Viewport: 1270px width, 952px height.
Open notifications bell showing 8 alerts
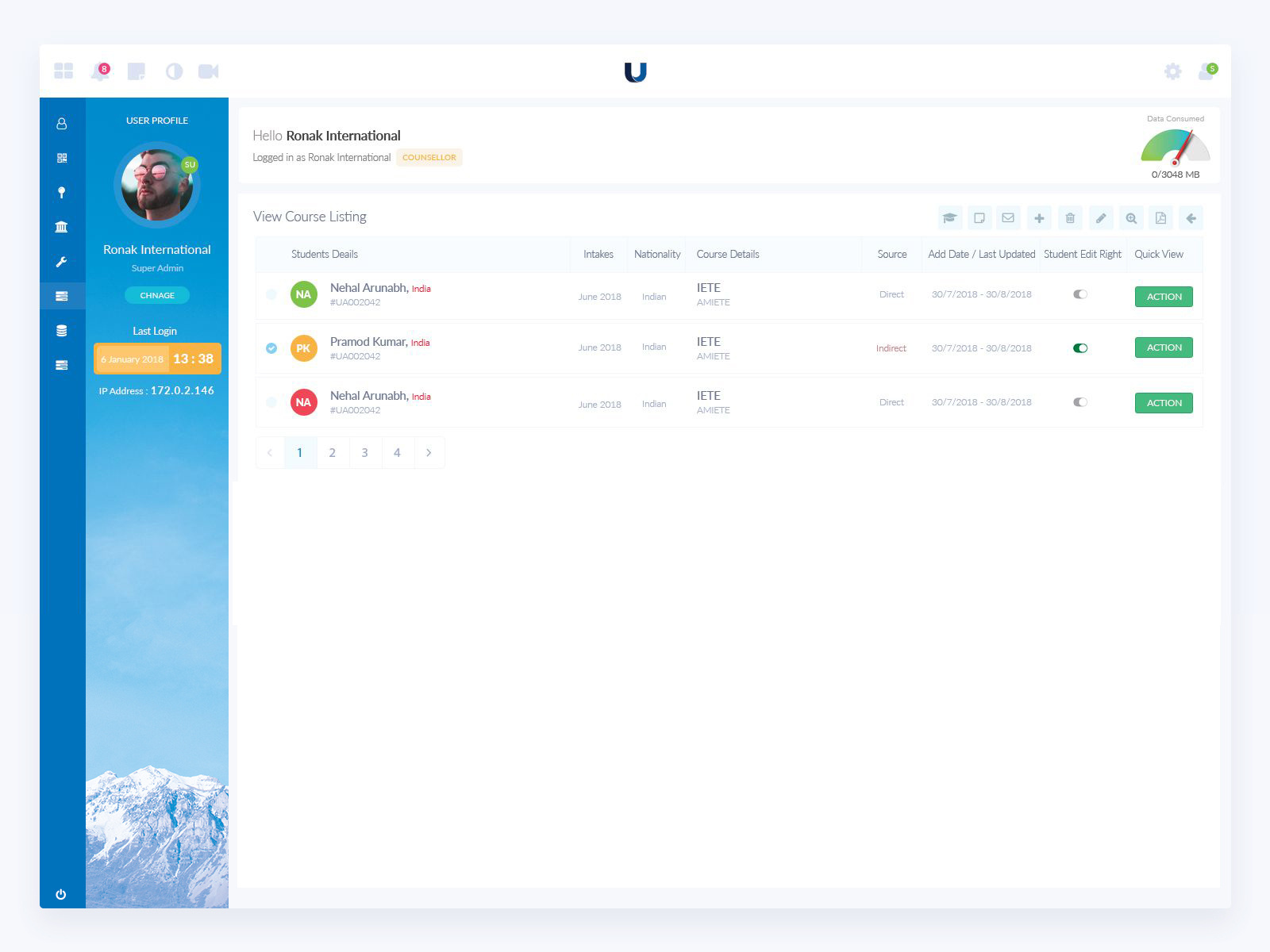click(x=100, y=71)
